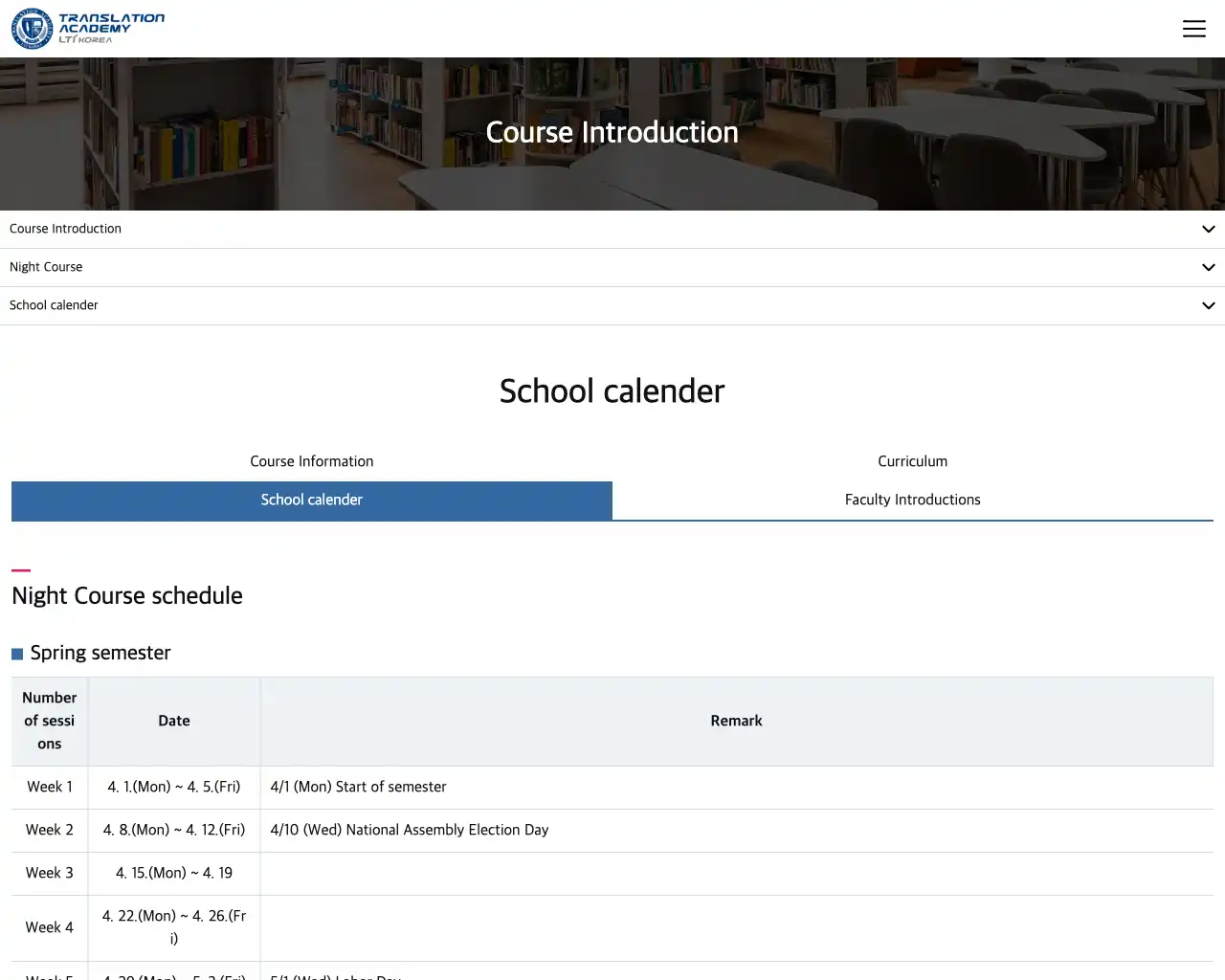Switch to the Course Information tab

pyautogui.click(x=312, y=461)
